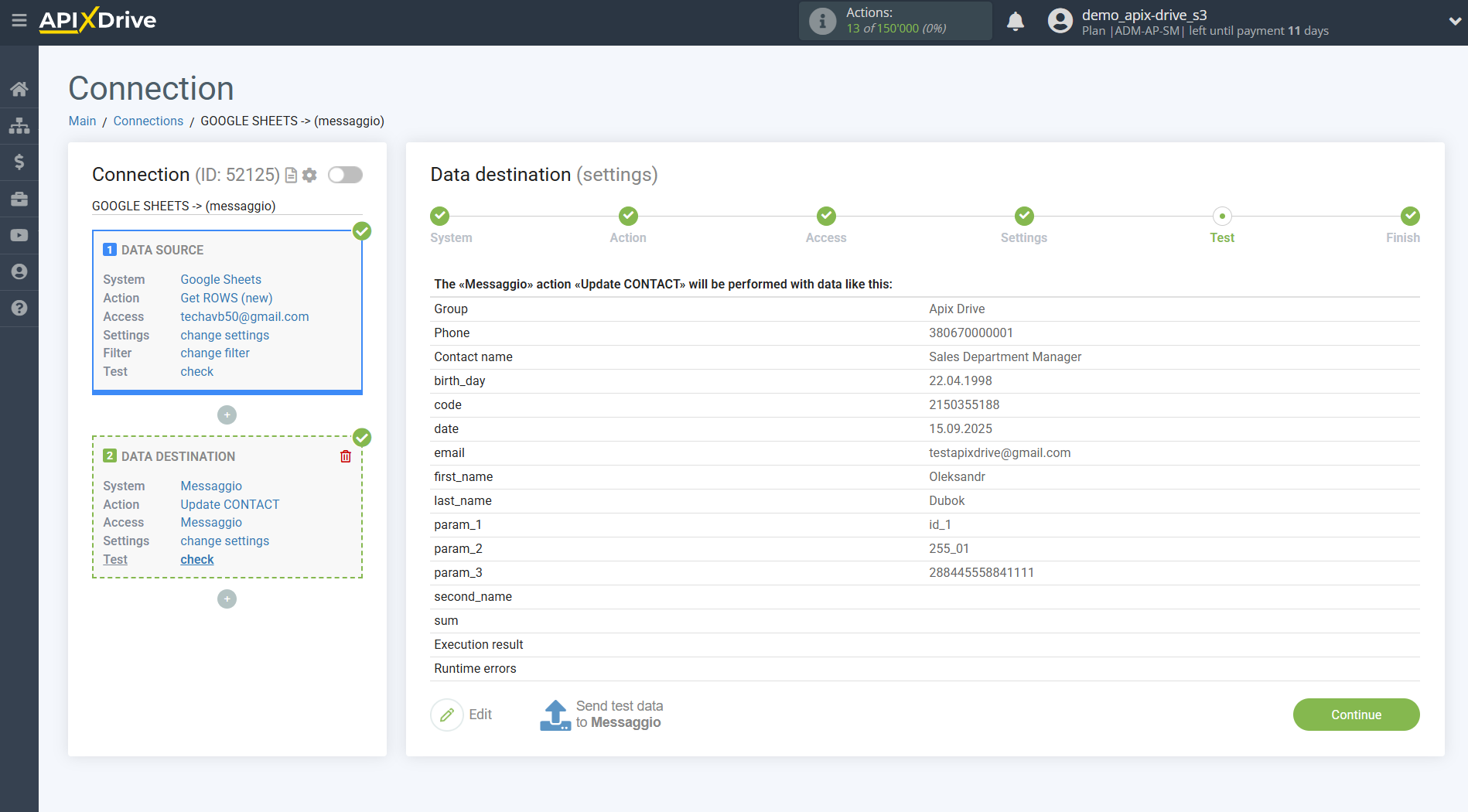
Task: Select the code value 2150355188
Action: [964, 404]
